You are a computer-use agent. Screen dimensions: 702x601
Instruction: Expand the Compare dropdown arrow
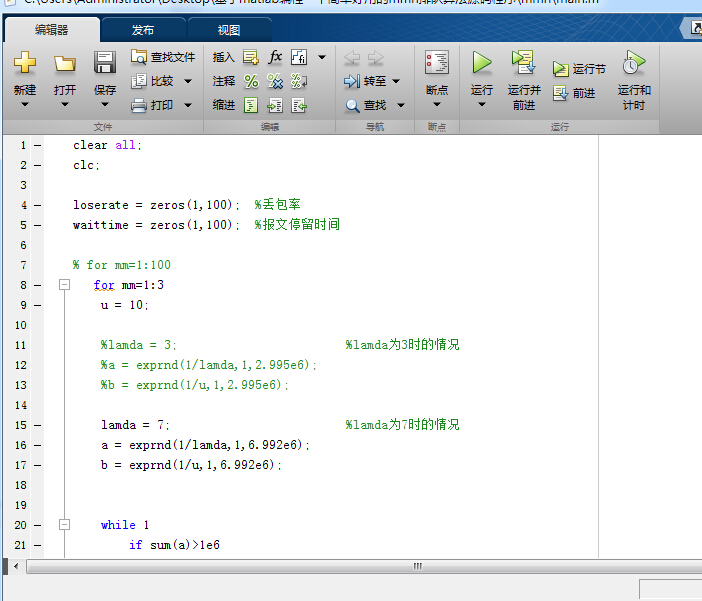(x=188, y=81)
